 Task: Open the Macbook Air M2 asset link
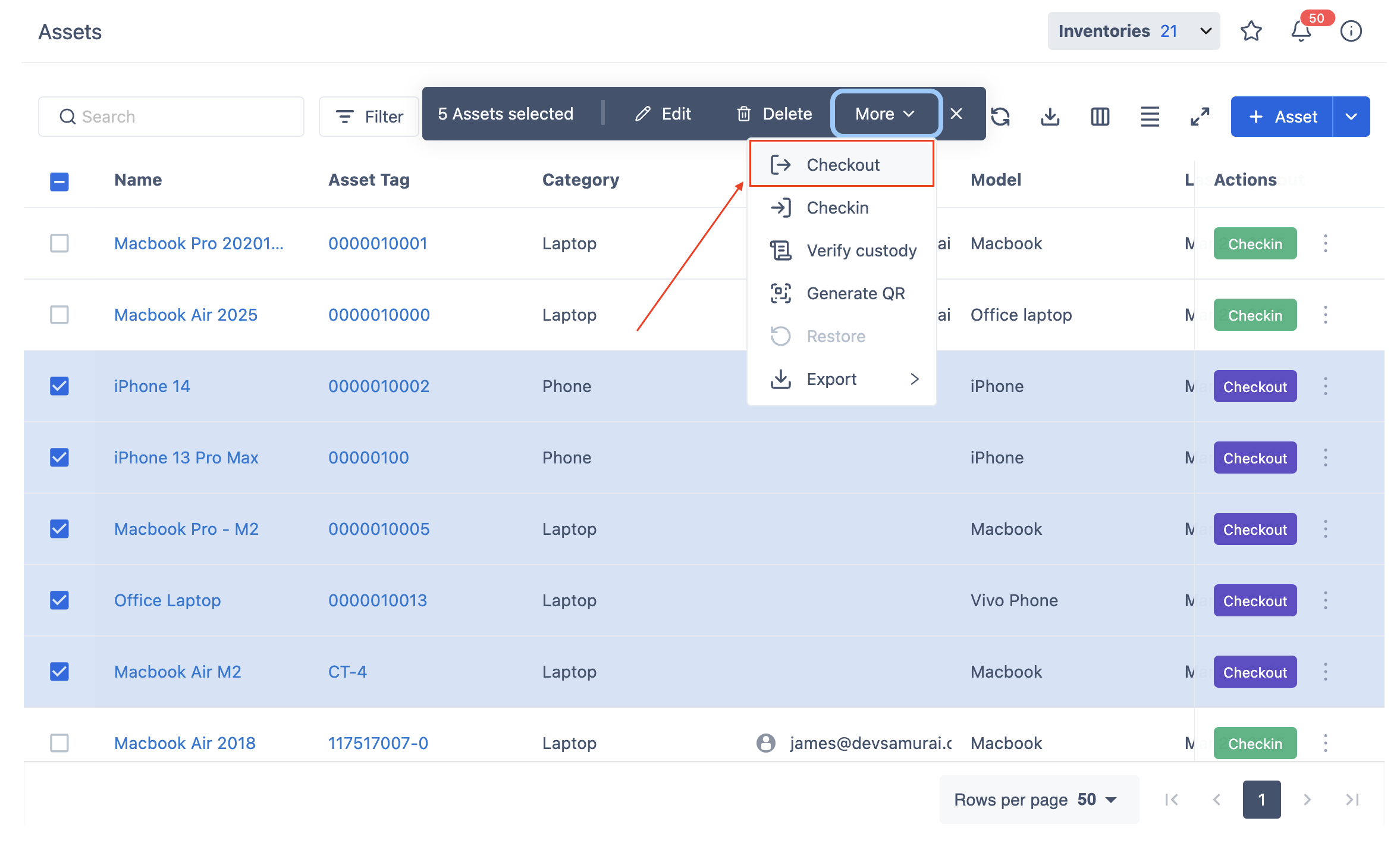pos(178,672)
